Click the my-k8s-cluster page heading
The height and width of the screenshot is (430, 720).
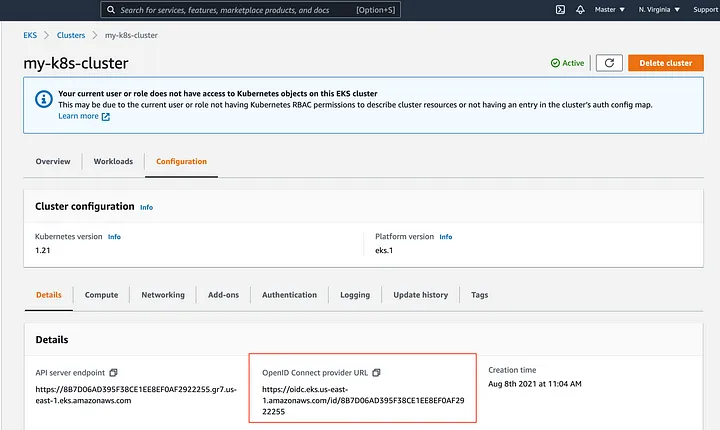tap(76, 63)
